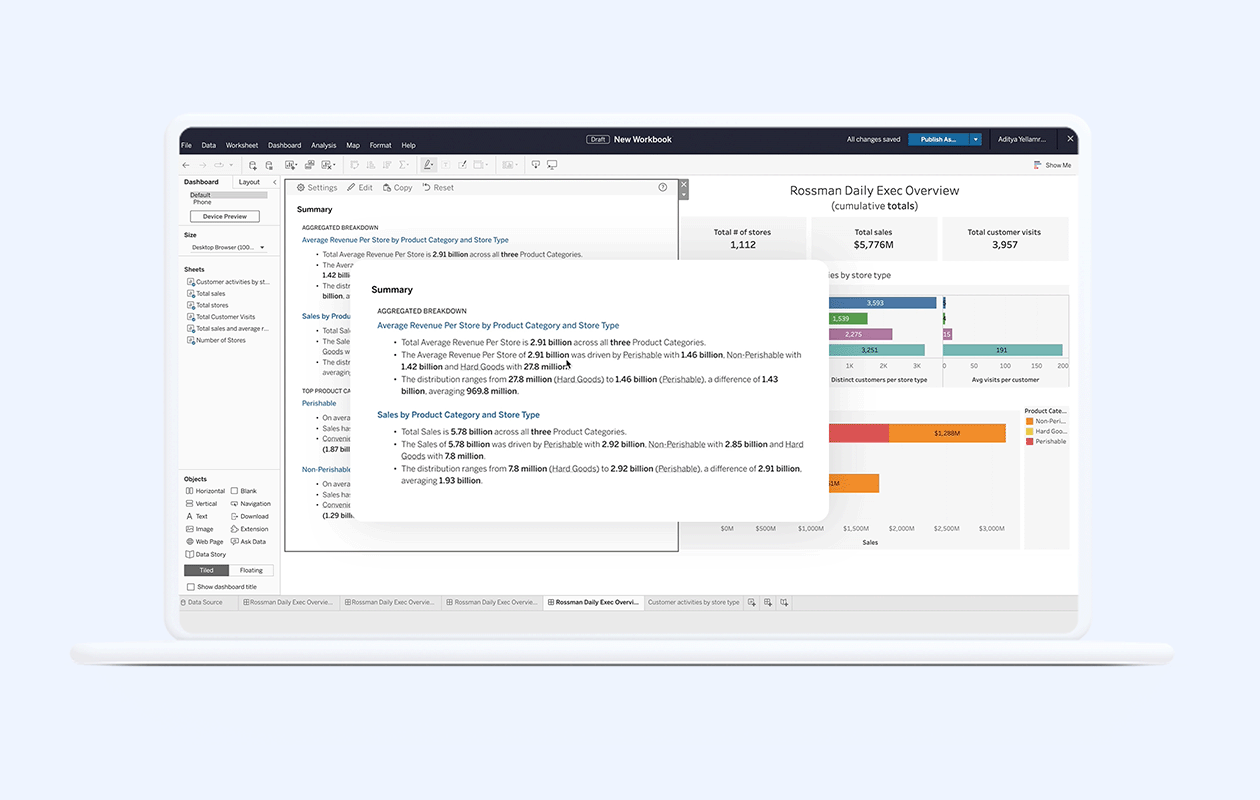
Task: Select the Ask Data object
Action: (248, 542)
